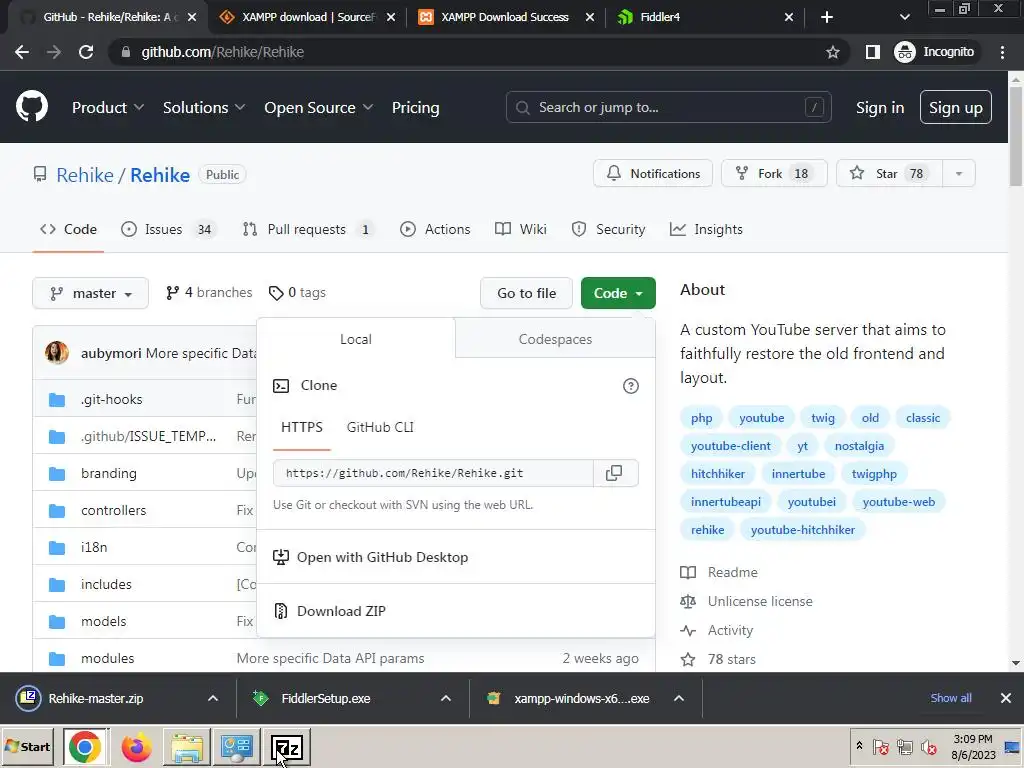Open the Star lists dropdown arrow
1024x768 pixels.
[x=959, y=174]
